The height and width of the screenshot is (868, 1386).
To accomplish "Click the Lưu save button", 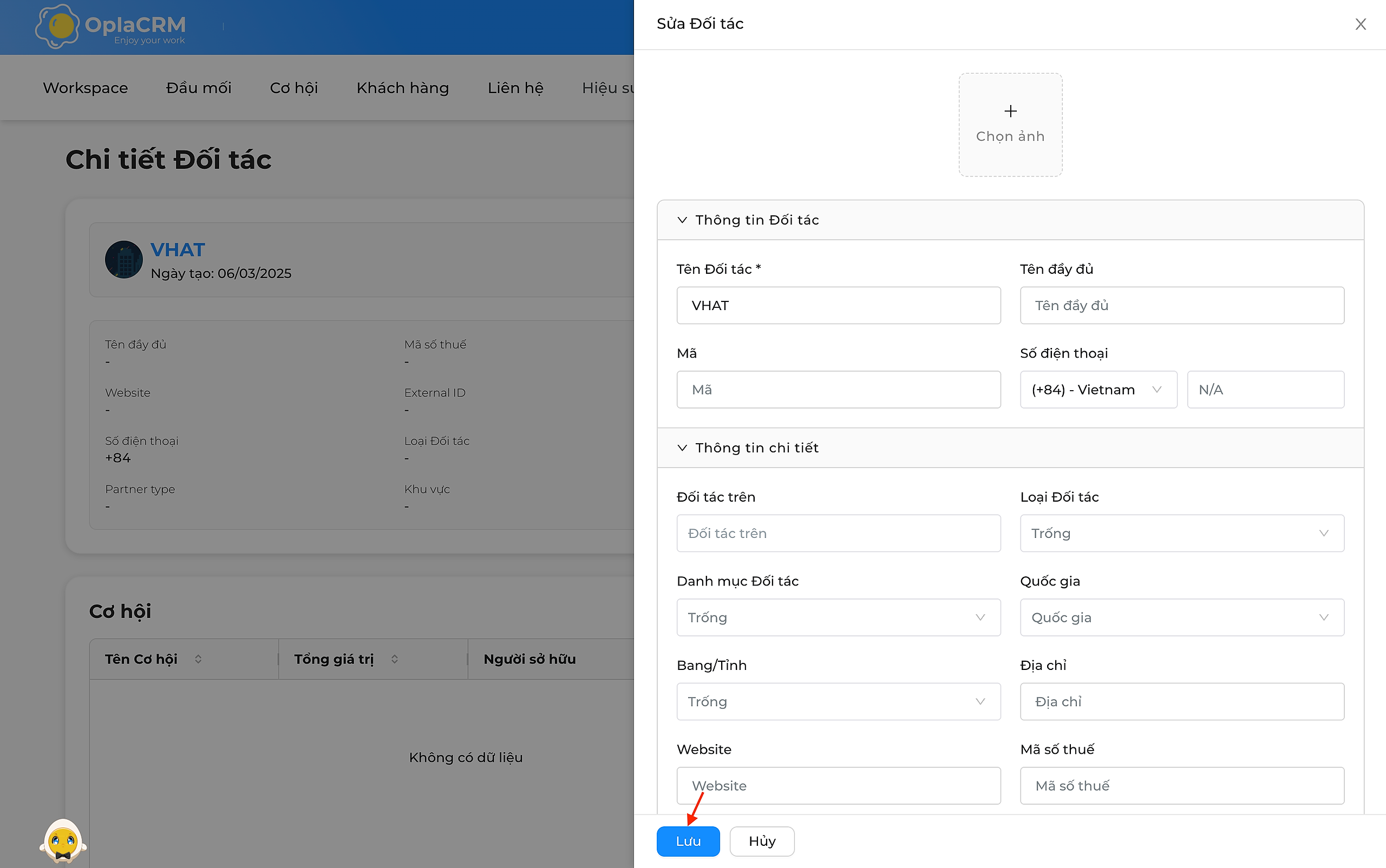I will [x=688, y=841].
